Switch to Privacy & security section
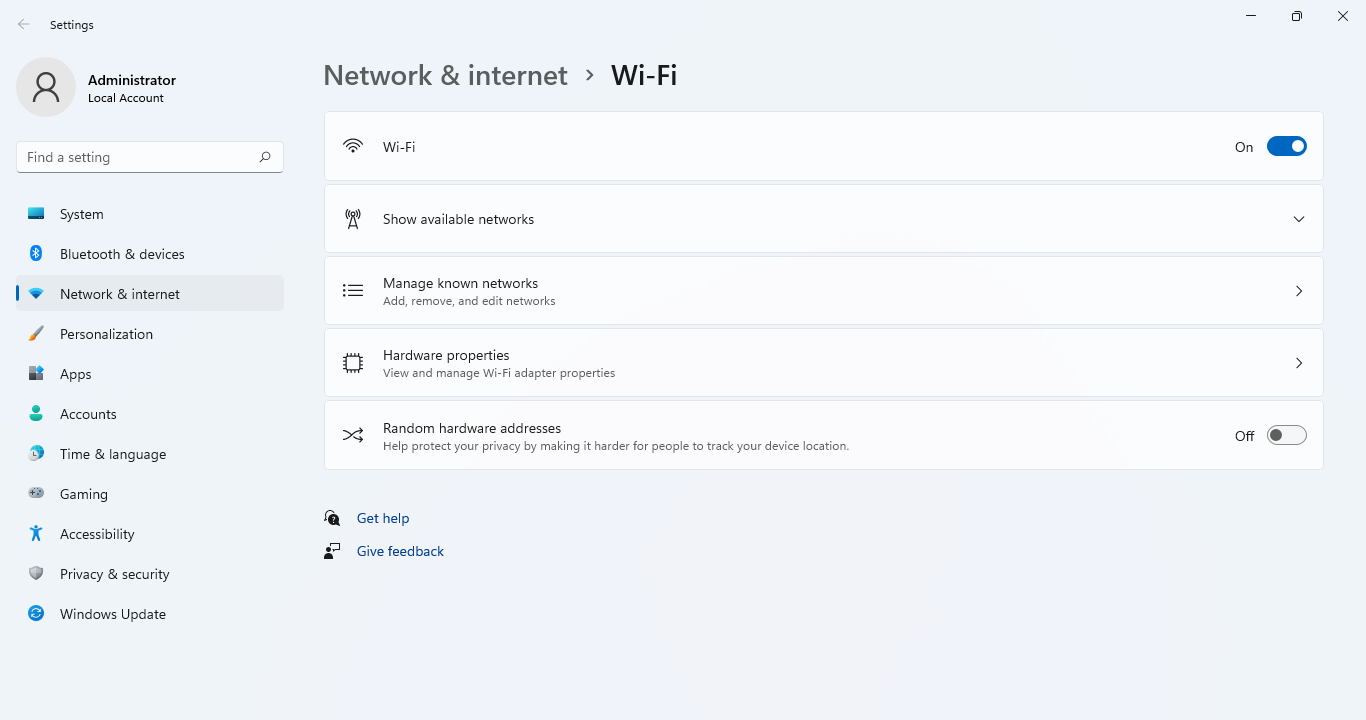Viewport: 1366px width, 720px height. point(115,573)
